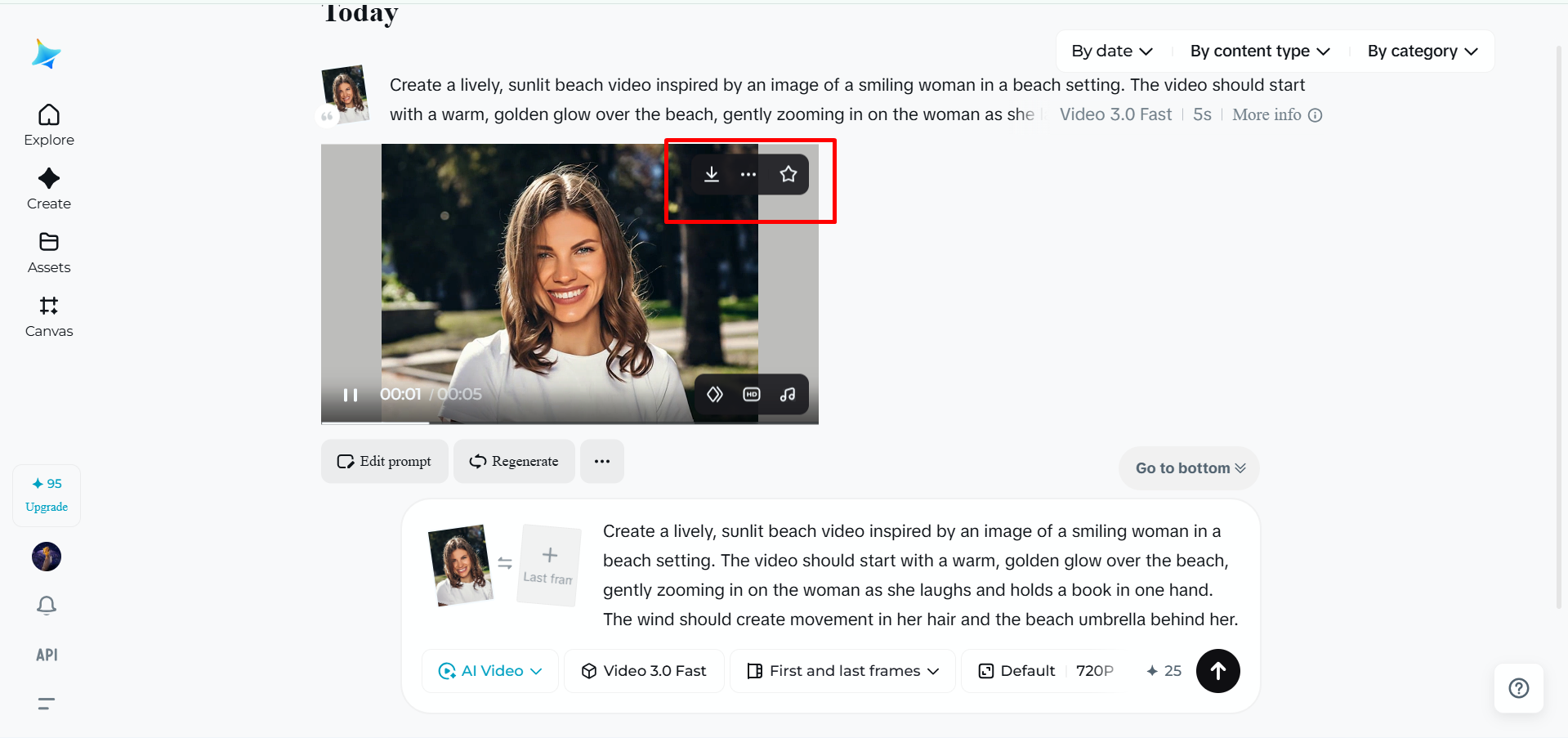This screenshot has width=1568, height=738.
Task: View notifications via the bell icon
Action: pyautogui.click(x=47, y=605)
